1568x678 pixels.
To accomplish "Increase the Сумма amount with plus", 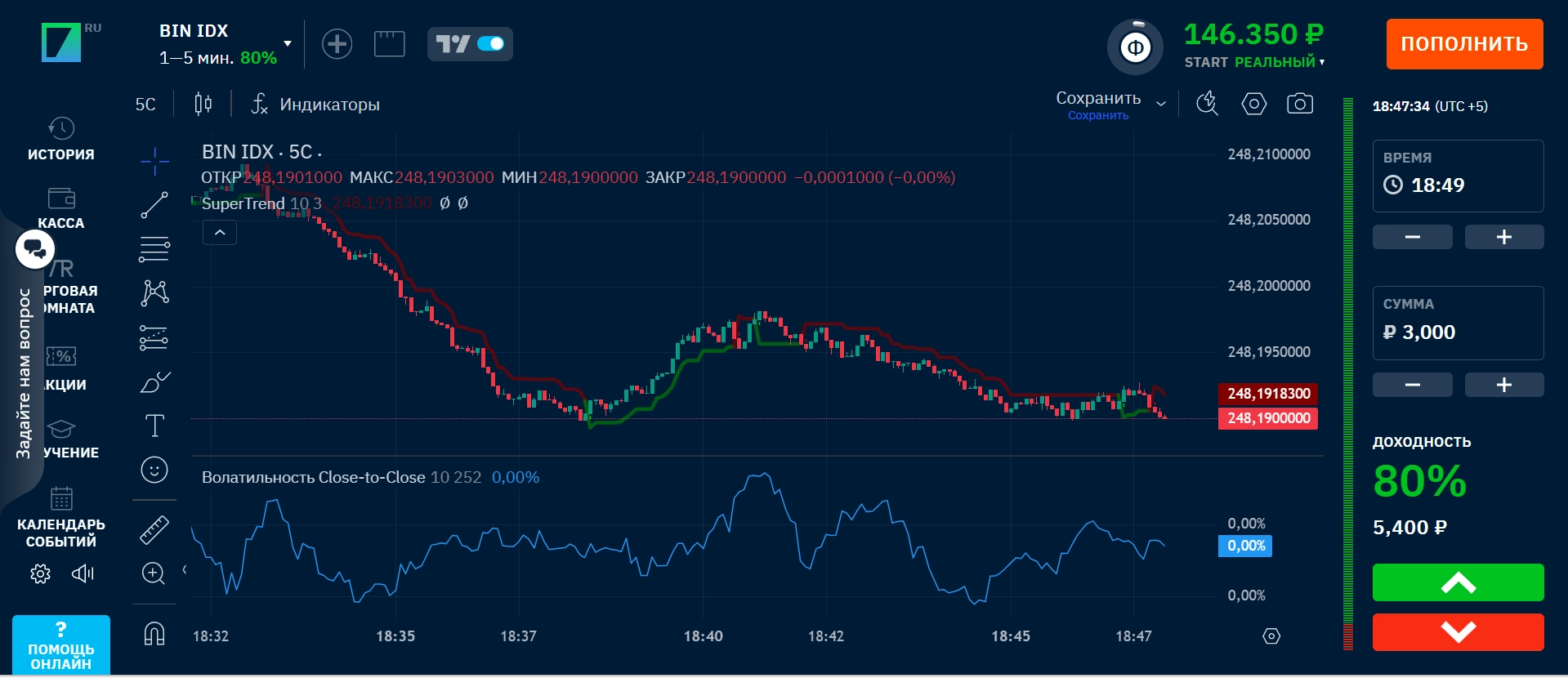I will (x=1503, y=385).
